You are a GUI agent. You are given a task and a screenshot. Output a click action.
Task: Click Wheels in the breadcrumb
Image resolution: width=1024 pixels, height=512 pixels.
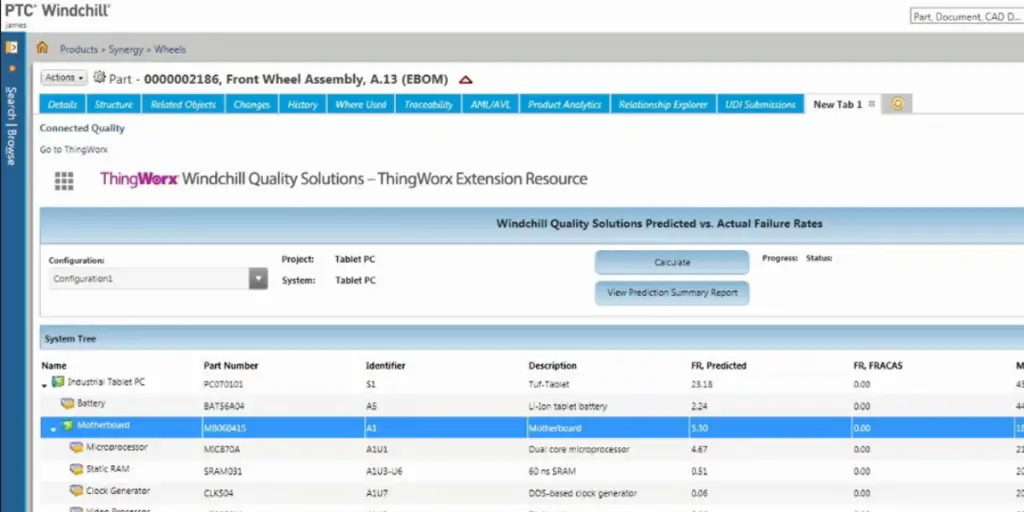tap(170, 49)
